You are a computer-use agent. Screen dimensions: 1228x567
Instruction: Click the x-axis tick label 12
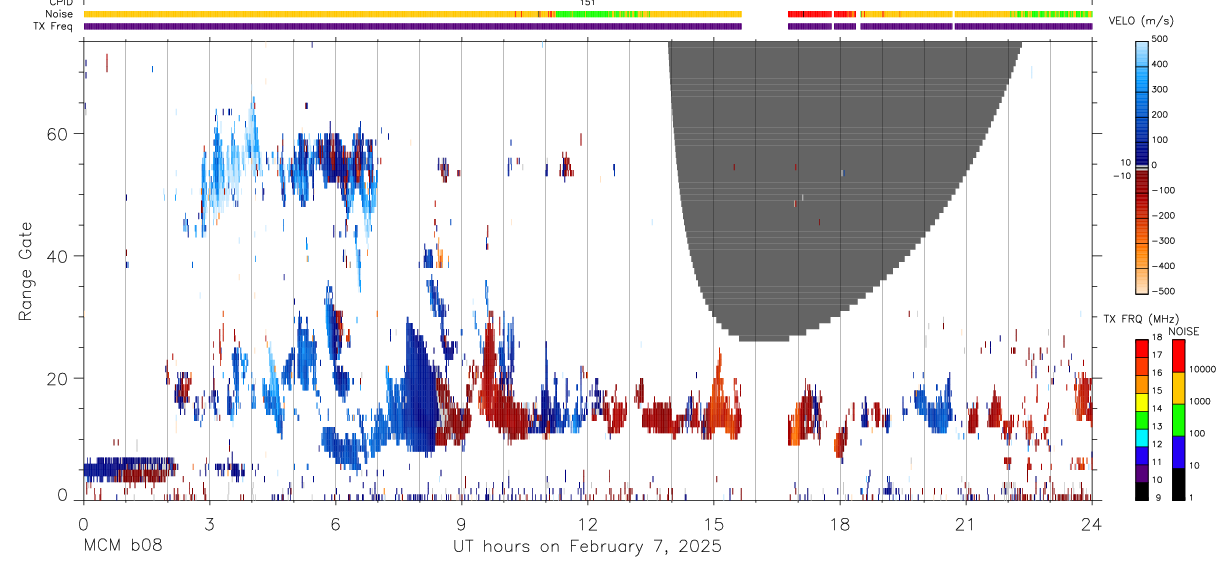pyautogui.click(x=587, y=524)
